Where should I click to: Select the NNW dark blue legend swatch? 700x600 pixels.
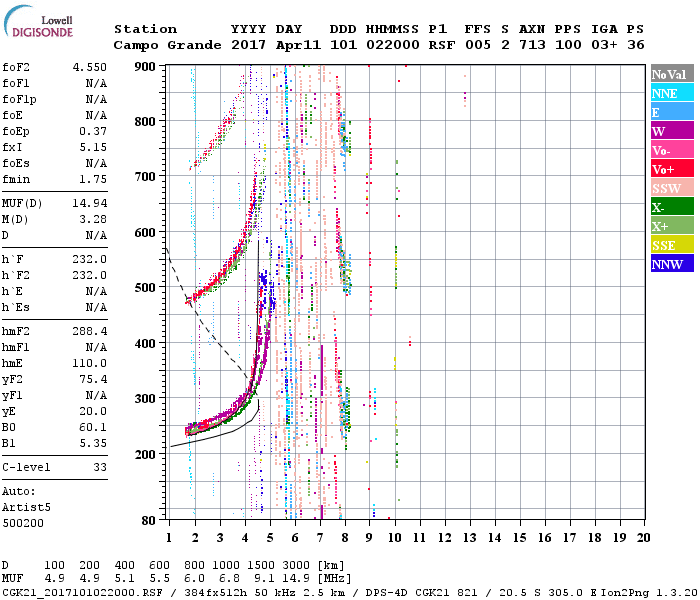[x=672, y=263]
